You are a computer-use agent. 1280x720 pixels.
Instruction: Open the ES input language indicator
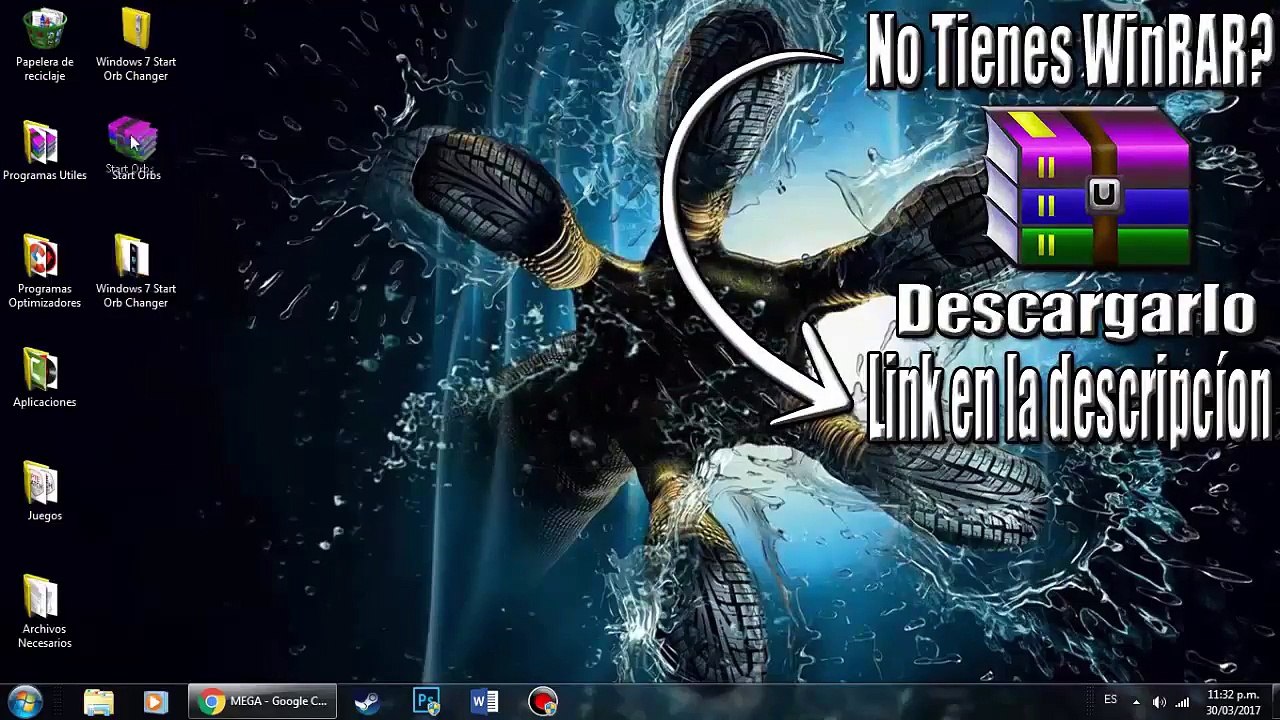[x=1110, y=700]
